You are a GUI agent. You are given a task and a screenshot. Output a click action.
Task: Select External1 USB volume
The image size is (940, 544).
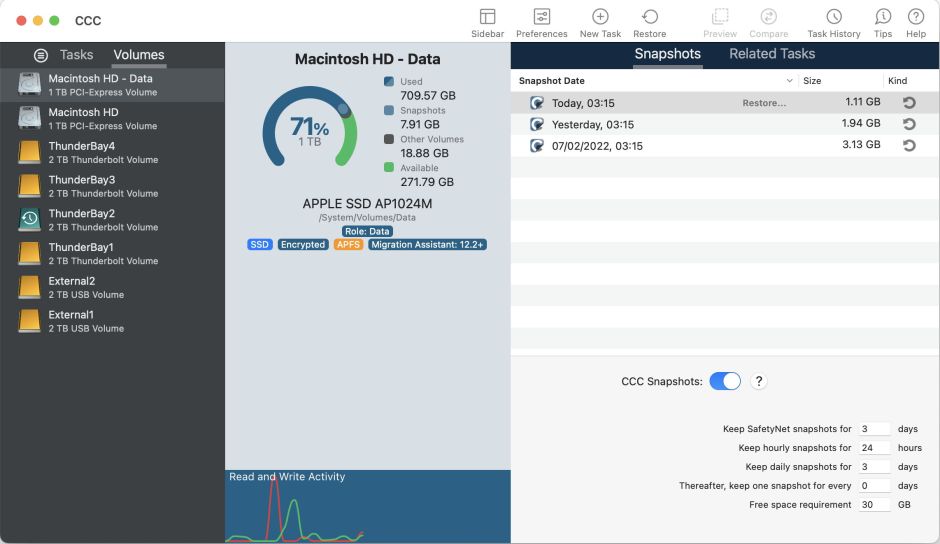(71, 320)
